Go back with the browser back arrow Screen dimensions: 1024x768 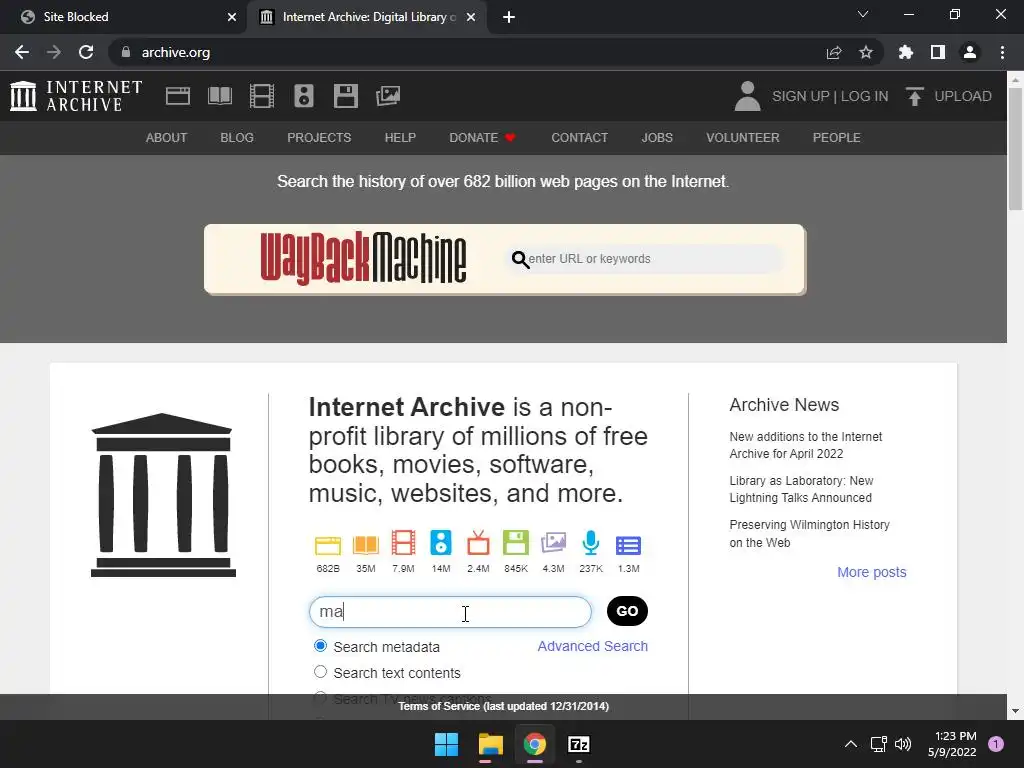[22, 52]
